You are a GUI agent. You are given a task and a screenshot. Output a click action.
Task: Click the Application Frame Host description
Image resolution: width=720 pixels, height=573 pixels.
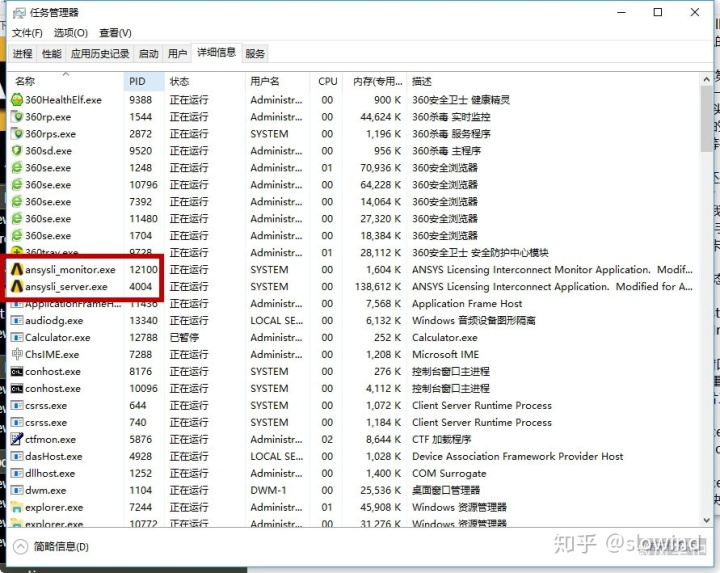(467, 303)
